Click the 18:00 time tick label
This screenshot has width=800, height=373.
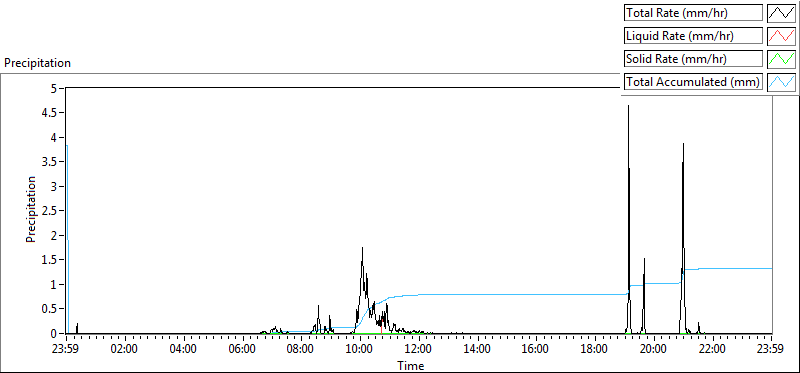(x=595, y=350)
